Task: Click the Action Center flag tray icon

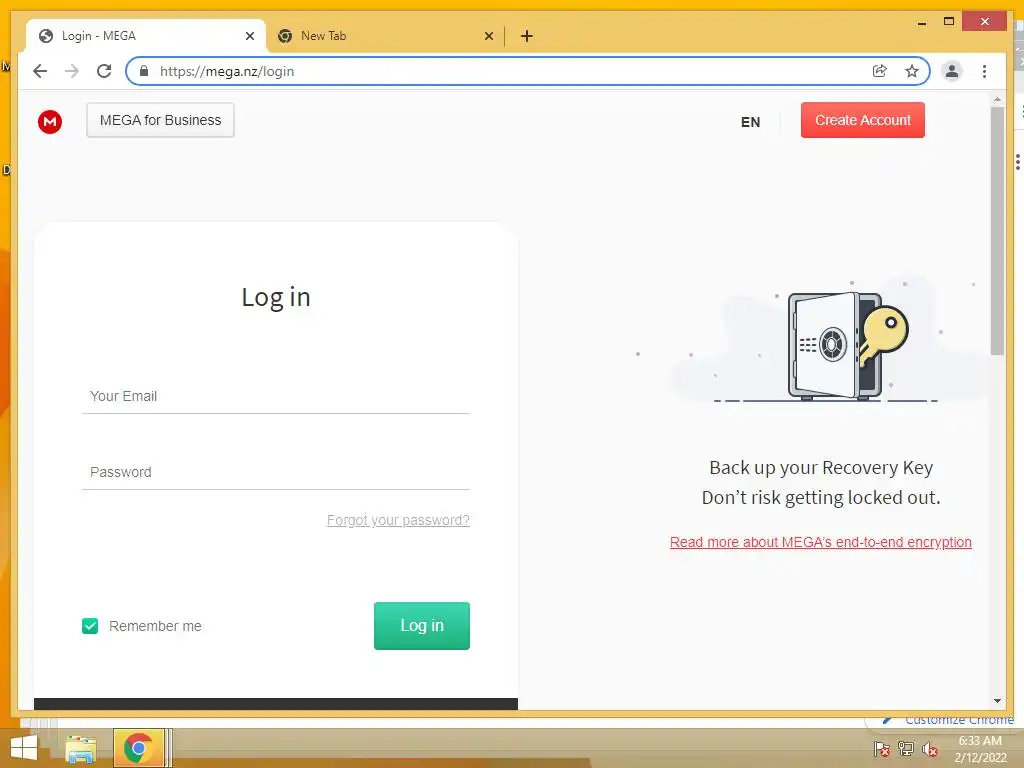Action: coord(881,749)
